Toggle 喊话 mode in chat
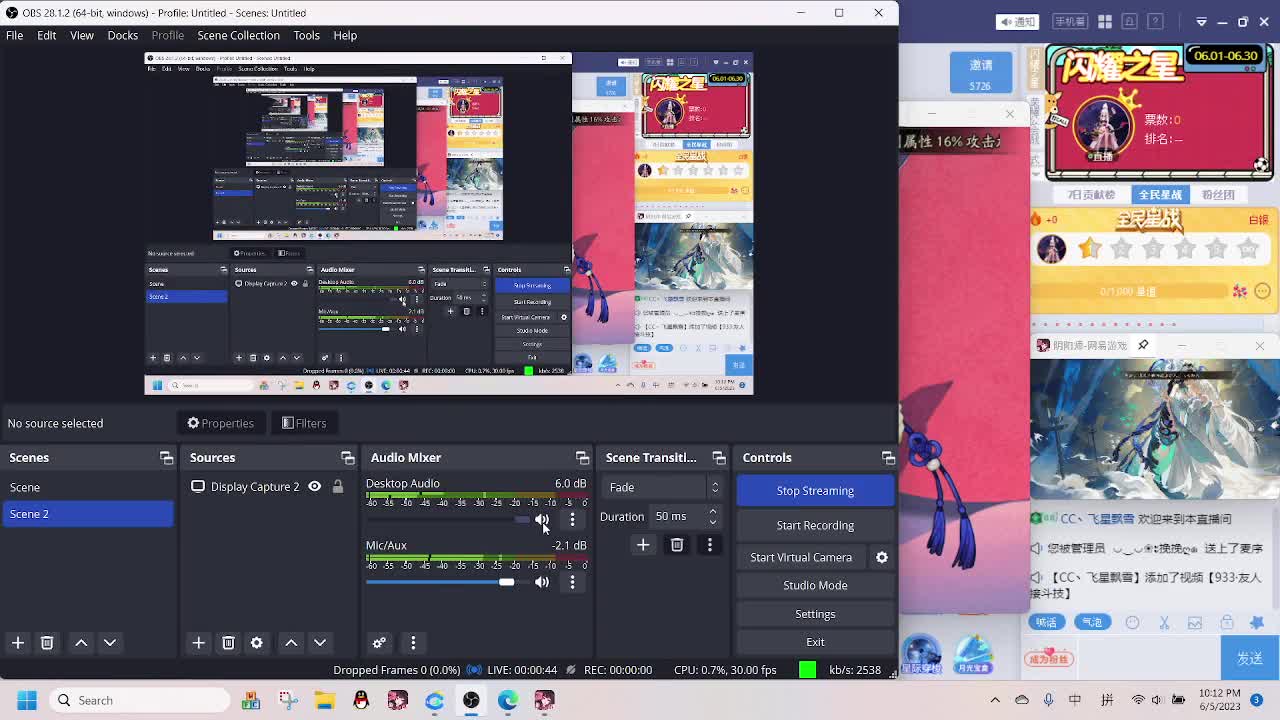1280x720 pixels. pyautogui.click(x=1046, y=622)
